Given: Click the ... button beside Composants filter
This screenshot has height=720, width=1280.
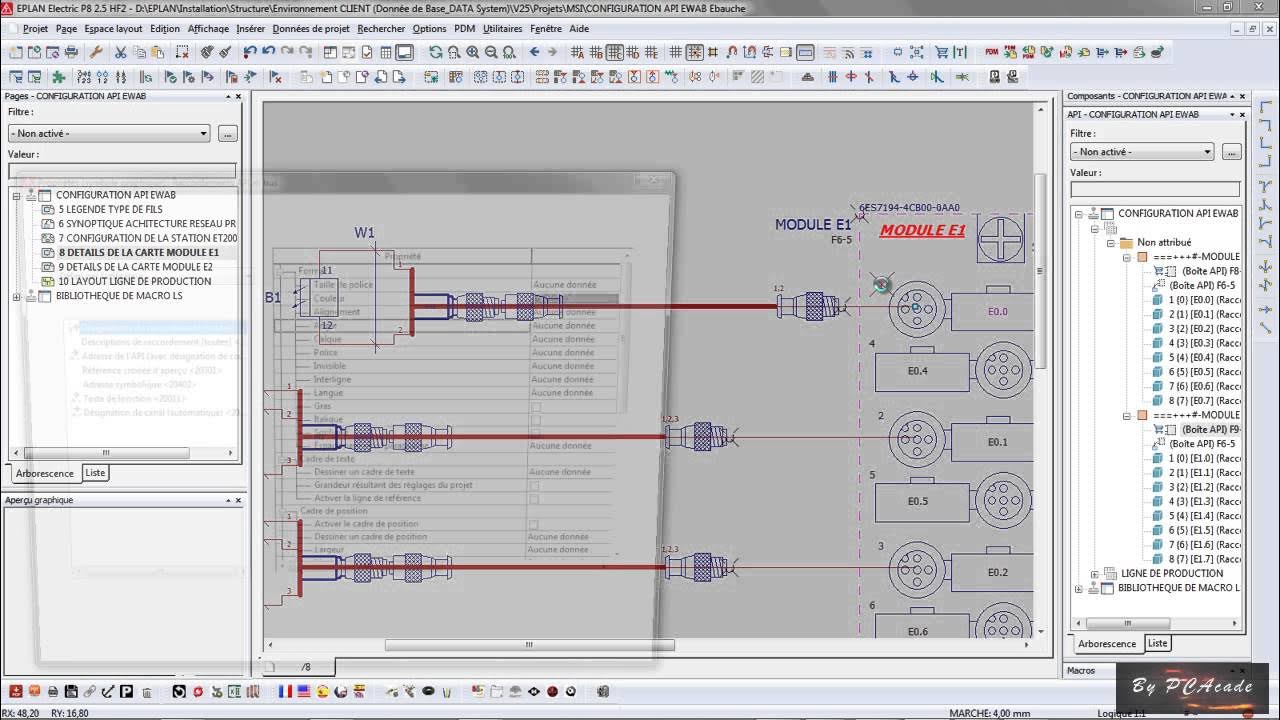Looking at the screenshot, I should click(x=1231, y=152).
